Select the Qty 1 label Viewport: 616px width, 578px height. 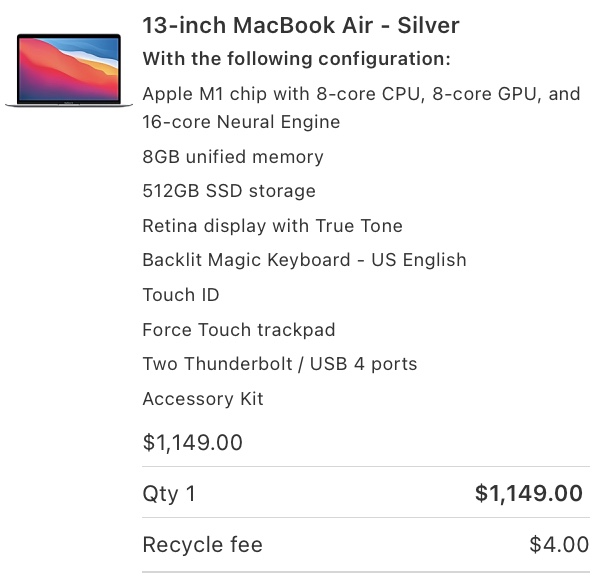pyautogui.click(x=169, y=493)
